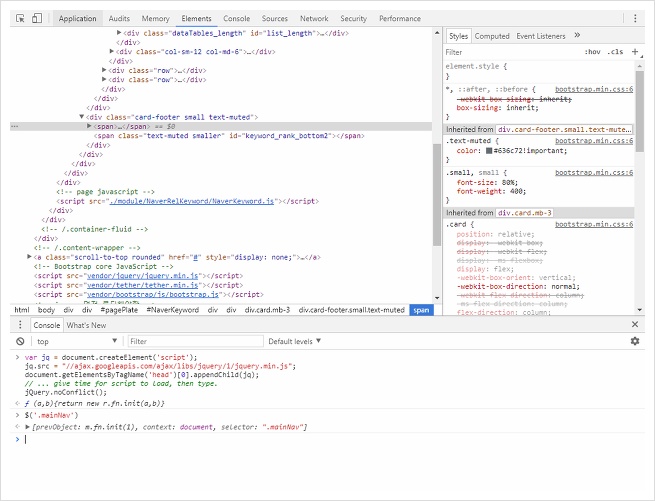The width and height of the screenshot is (655, 501).
Task: Click the ellipsis beside the selected span row
Action: (15, 126)
